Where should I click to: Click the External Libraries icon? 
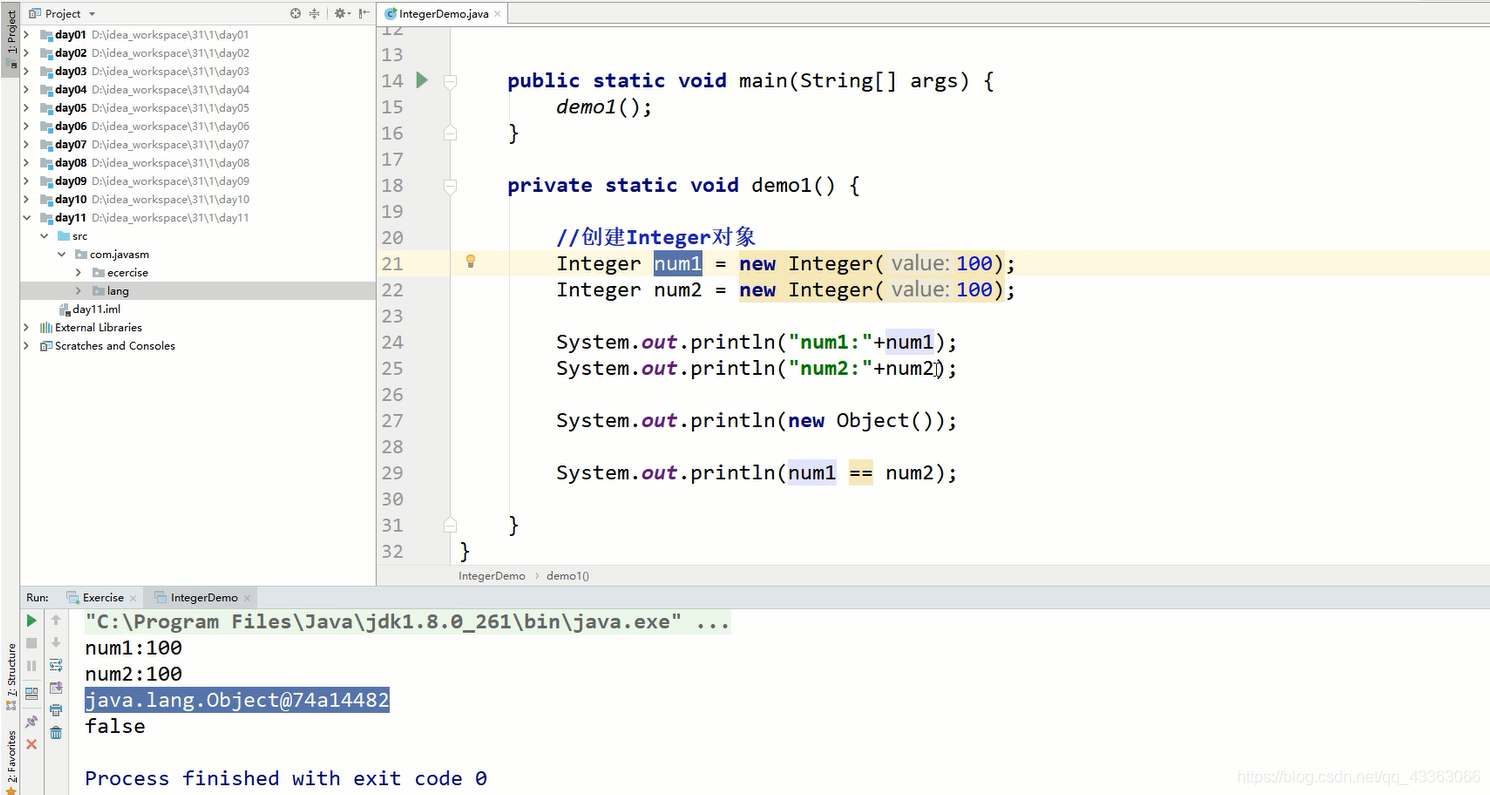tap(46, 327)
